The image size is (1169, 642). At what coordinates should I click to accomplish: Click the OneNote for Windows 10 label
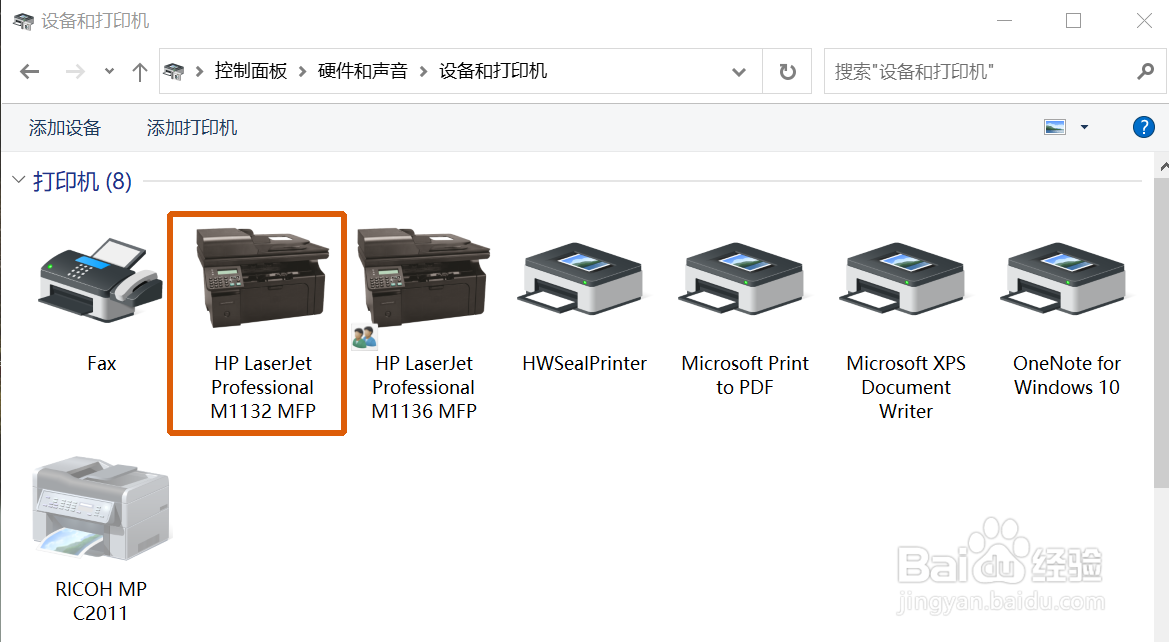[1067, 375]
